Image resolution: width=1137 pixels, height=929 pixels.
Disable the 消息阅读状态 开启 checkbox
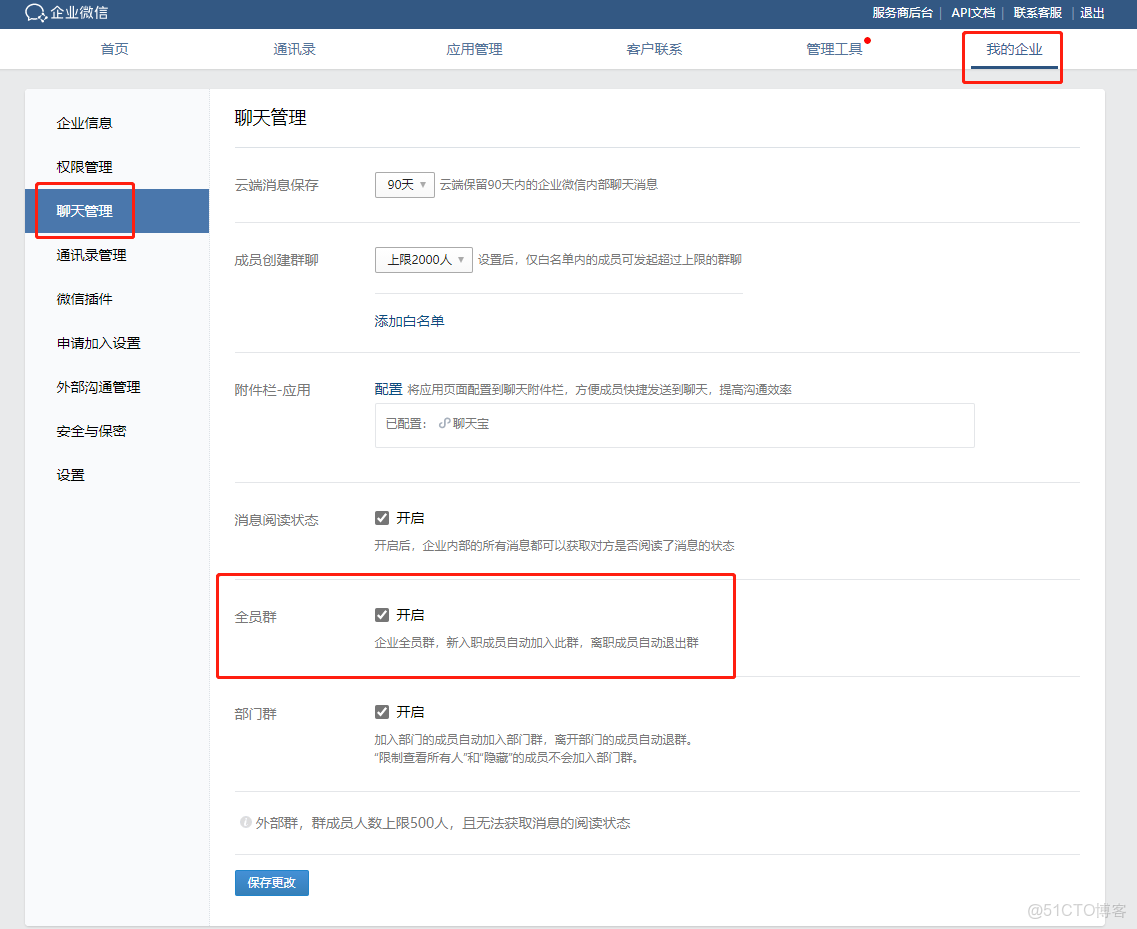coord(381,517)
